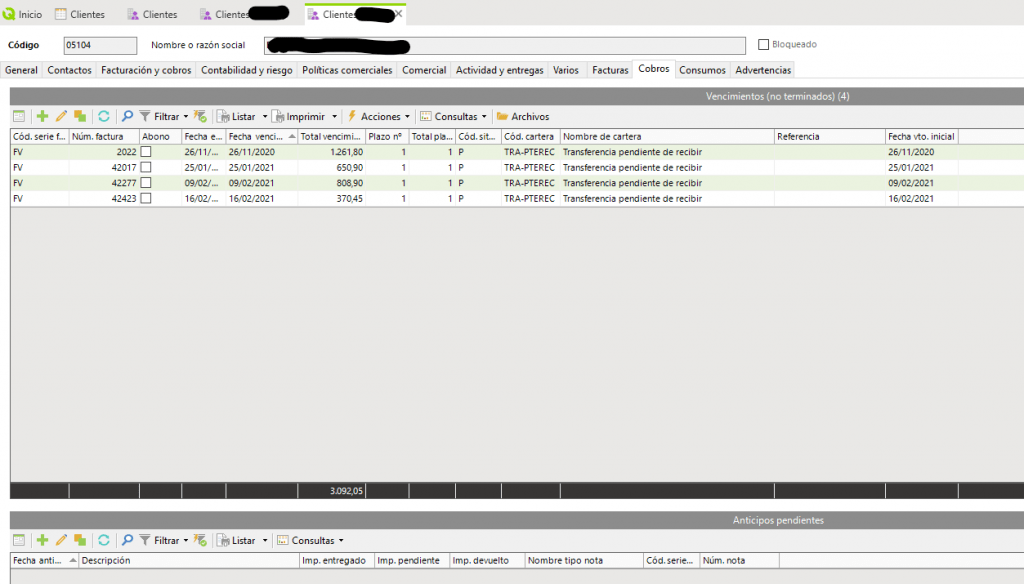
Task: Select the 1.261,80 total cell
Action: click(x=331, y=152)
